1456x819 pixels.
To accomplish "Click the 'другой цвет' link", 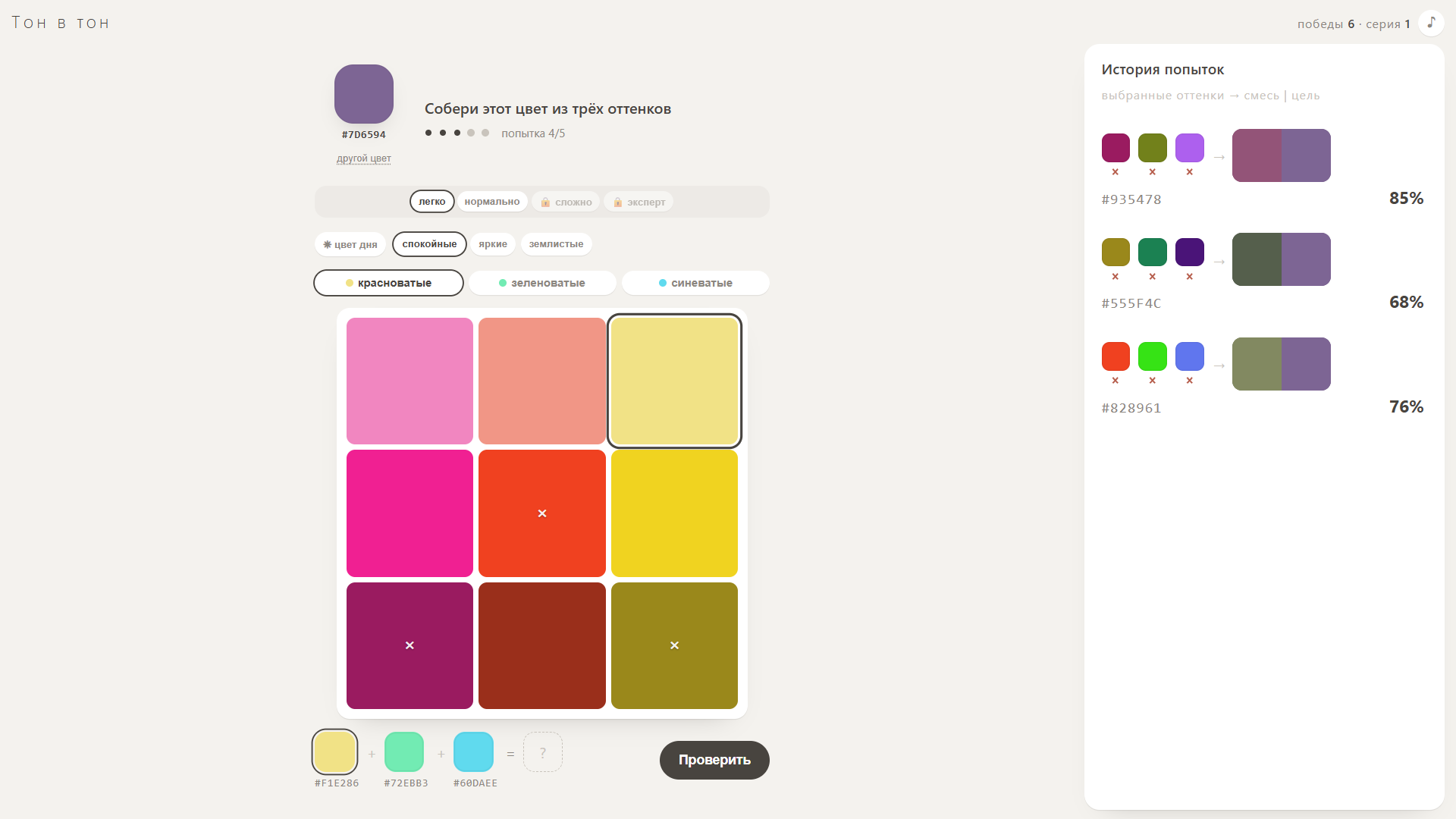I will pos(364,158).
